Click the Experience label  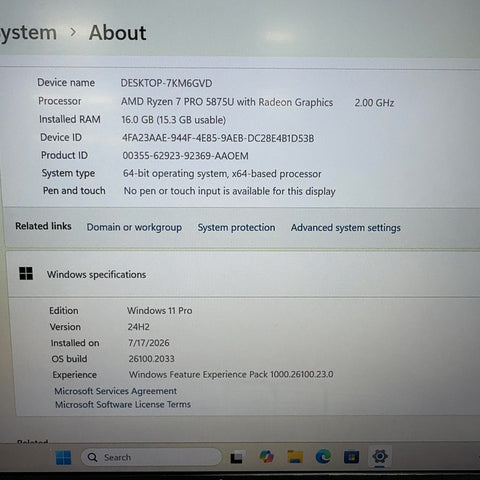click(x=74, y=375)
